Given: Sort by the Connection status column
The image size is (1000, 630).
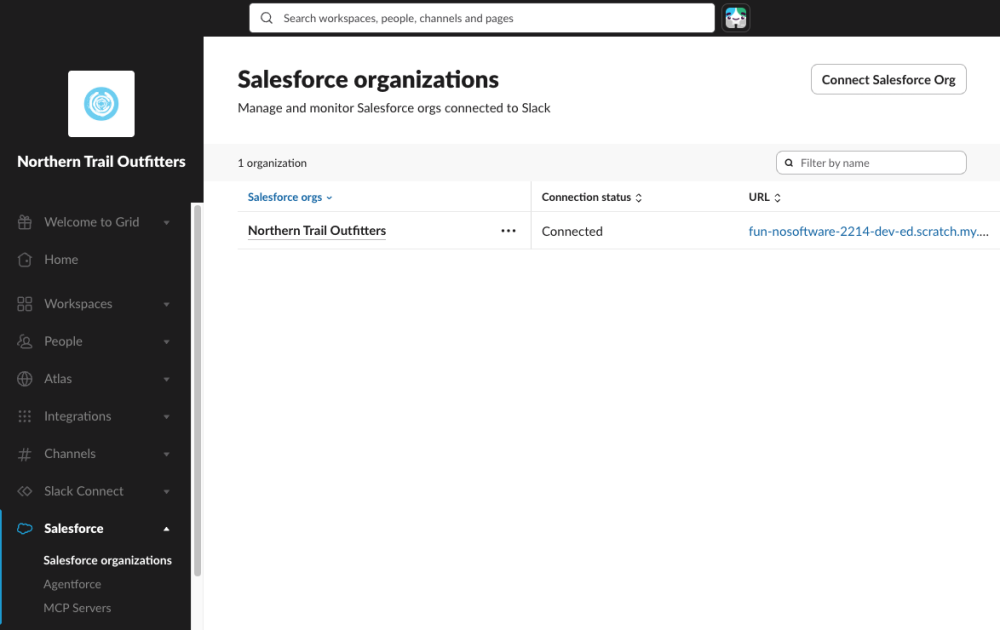Looking at the screenshot, I should 592,197.
